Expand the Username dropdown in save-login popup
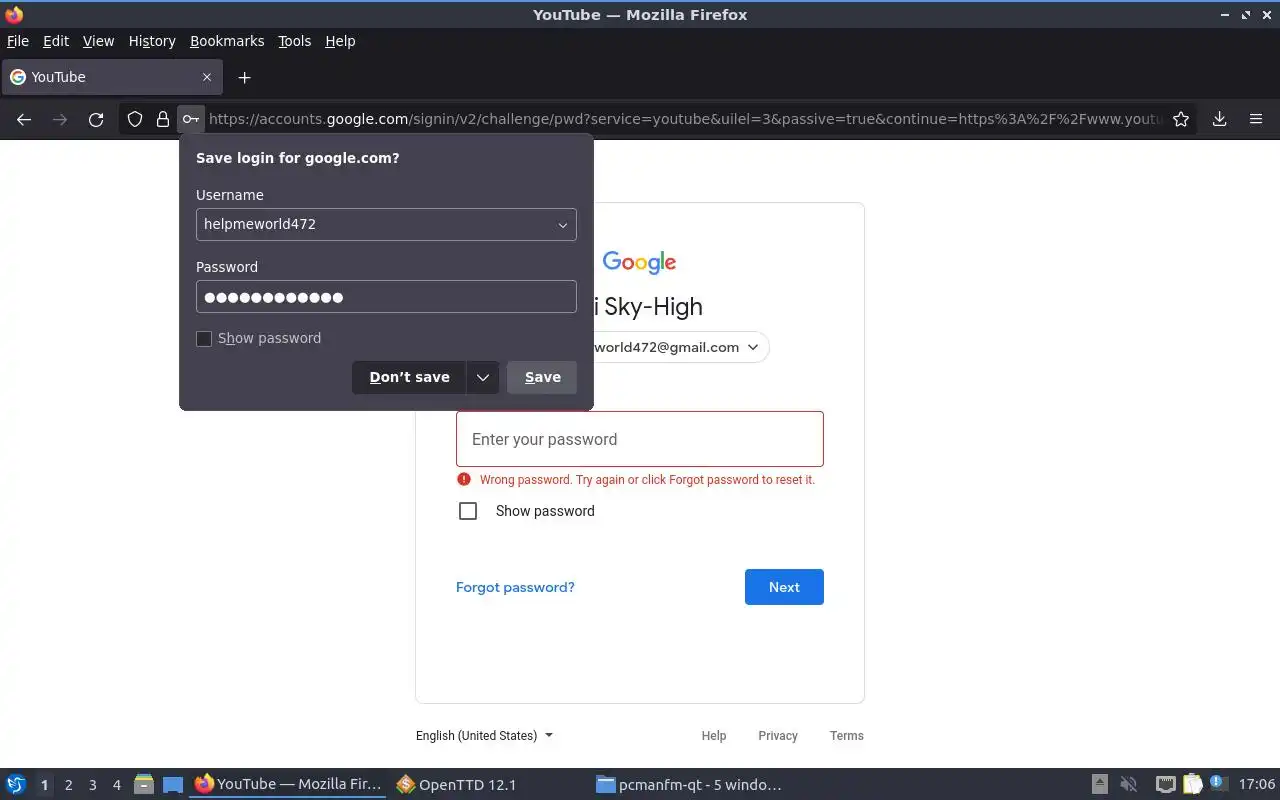Image resolution: width=1280 pixels, height=800 pixels. point(563,225)
